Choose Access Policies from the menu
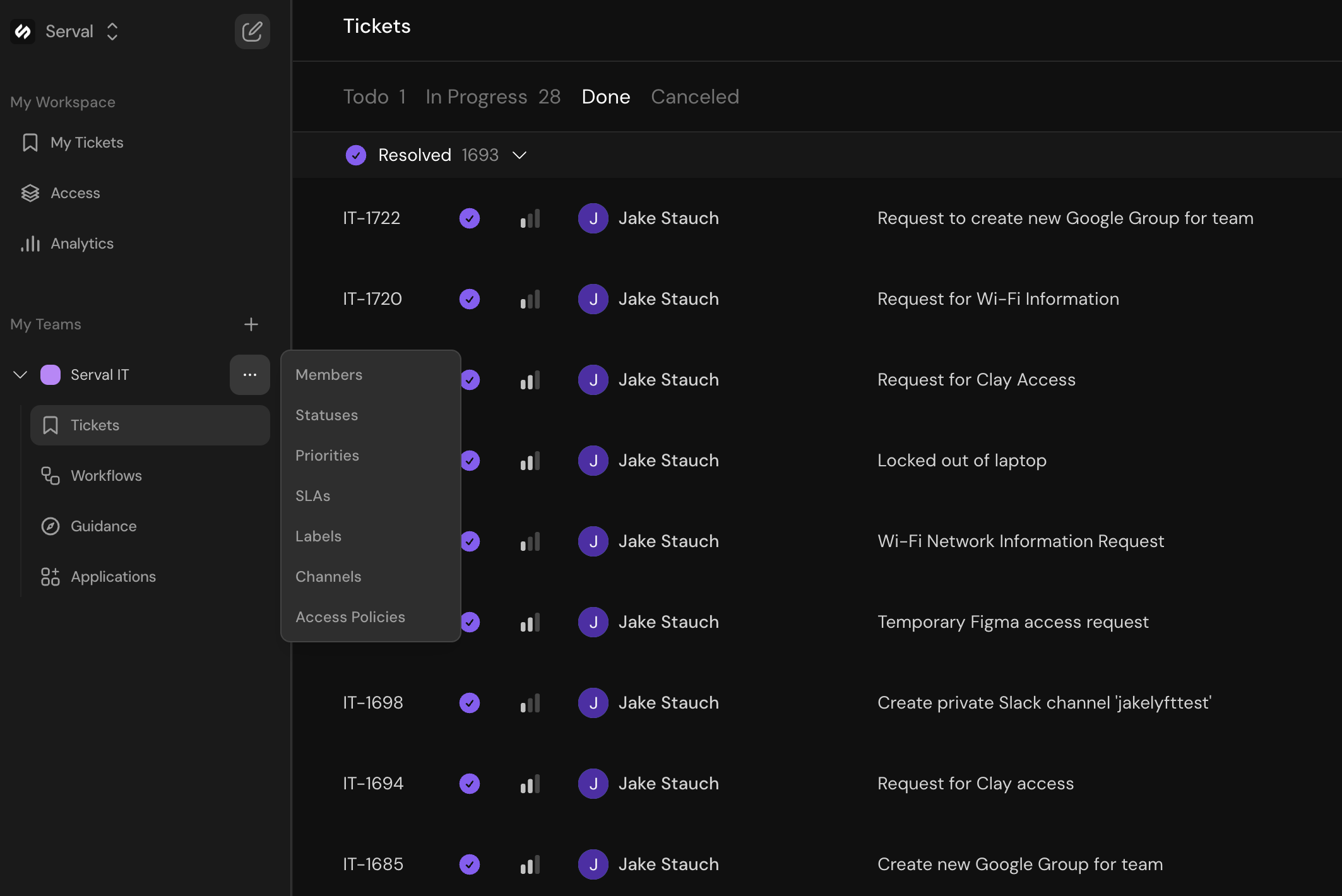1342x896 pixels. click(350, 616)
